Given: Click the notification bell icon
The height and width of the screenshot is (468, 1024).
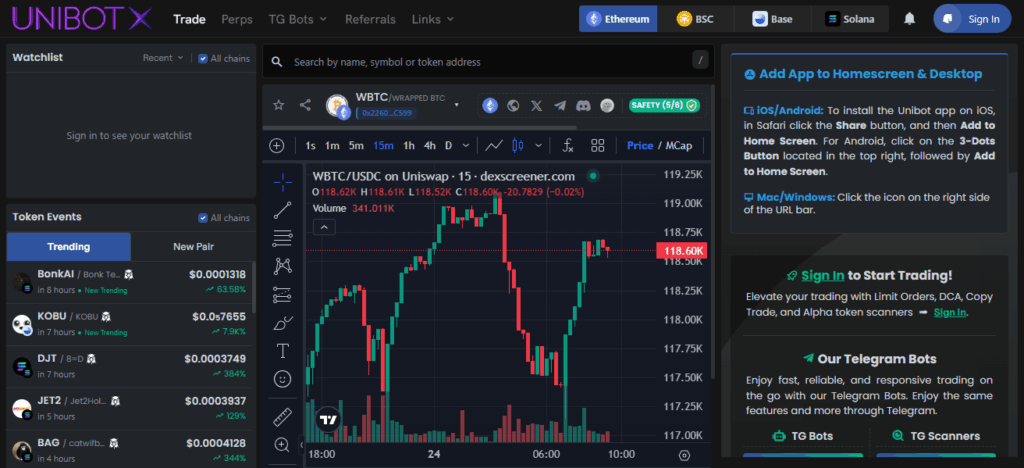Looking at the screenshot, I should [910, 19].
